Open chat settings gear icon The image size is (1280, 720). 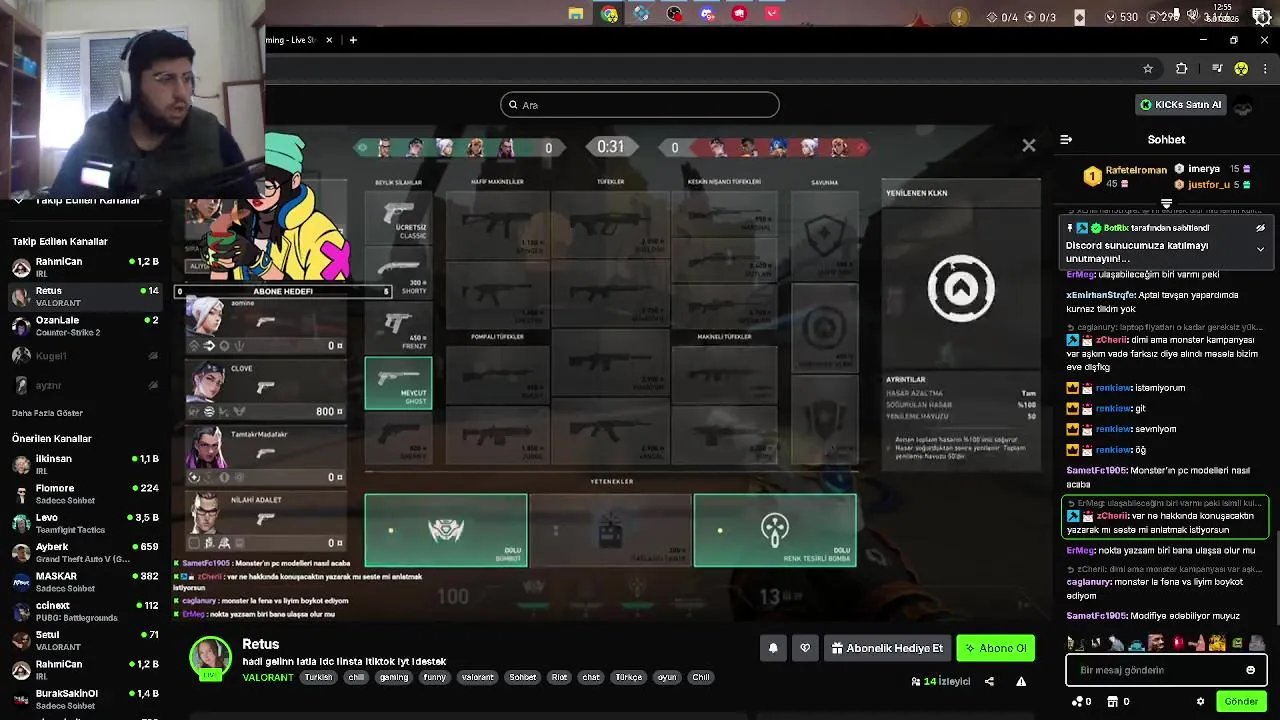(1200, 702)
